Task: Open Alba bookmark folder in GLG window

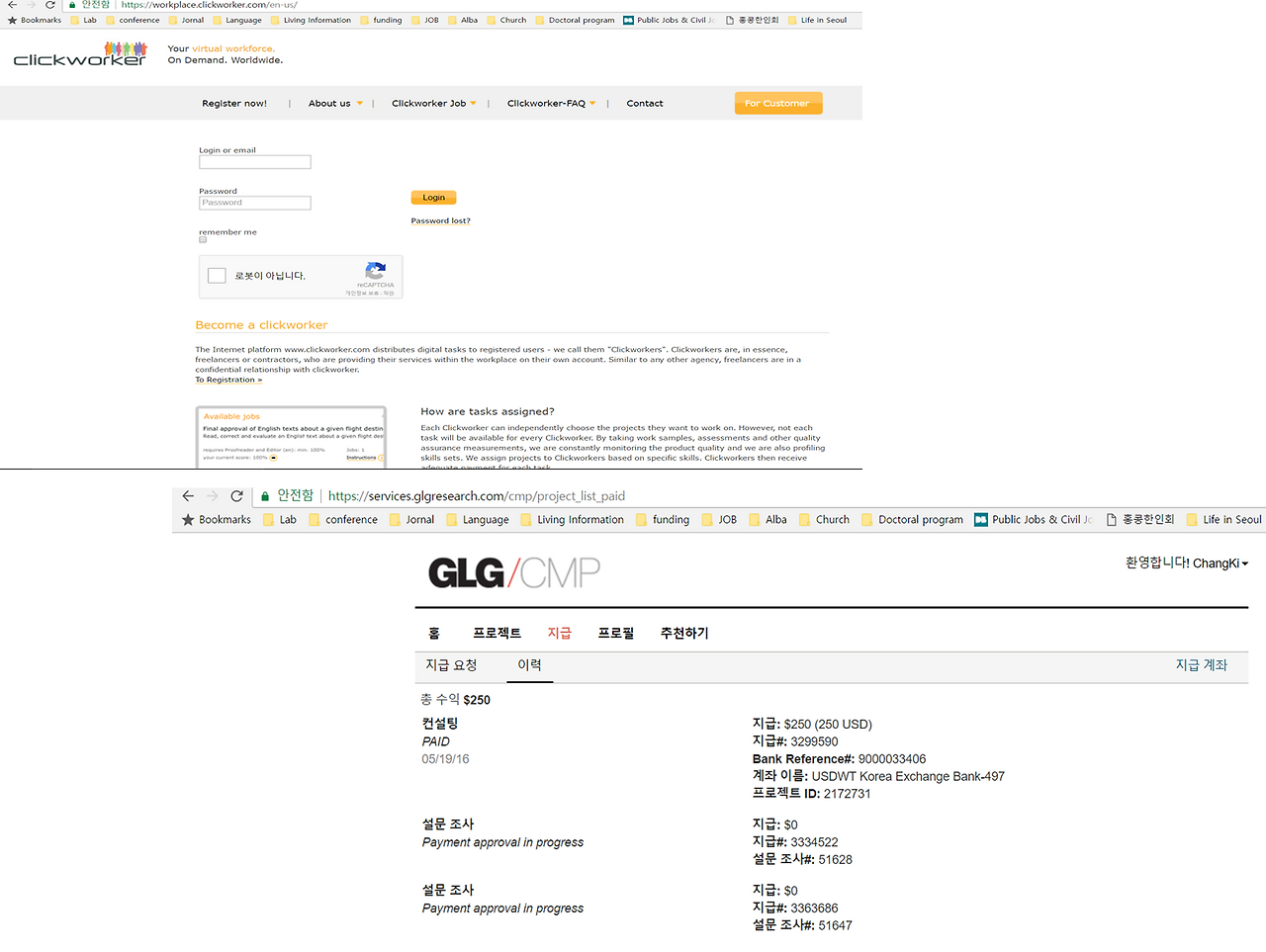Action: click(769, 520)
